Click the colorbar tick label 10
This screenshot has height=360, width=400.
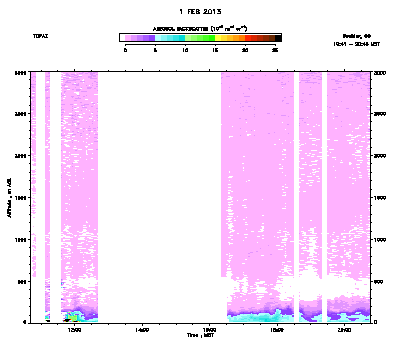click(185, 50)
